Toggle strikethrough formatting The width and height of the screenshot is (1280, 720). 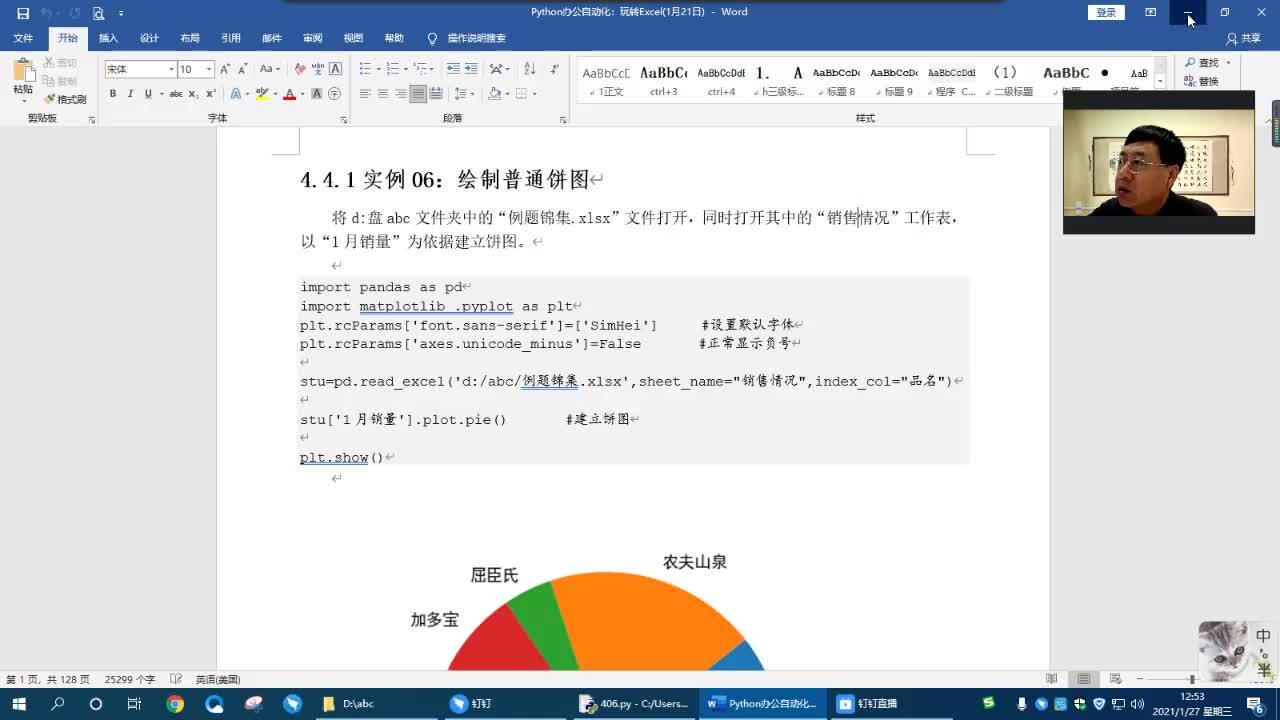point(176,94)
